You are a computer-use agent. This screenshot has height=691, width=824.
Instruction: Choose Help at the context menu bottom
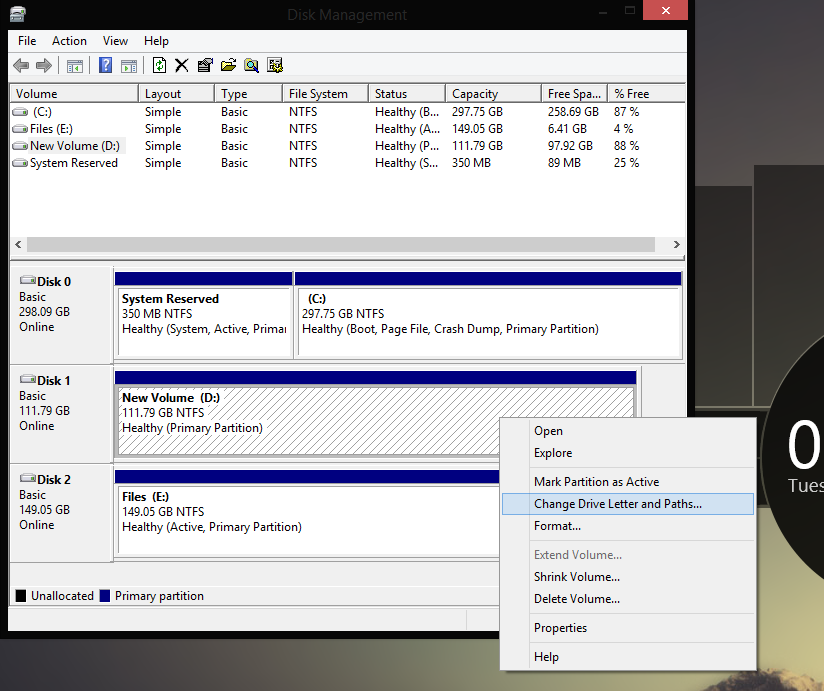(x=628, y=657)
